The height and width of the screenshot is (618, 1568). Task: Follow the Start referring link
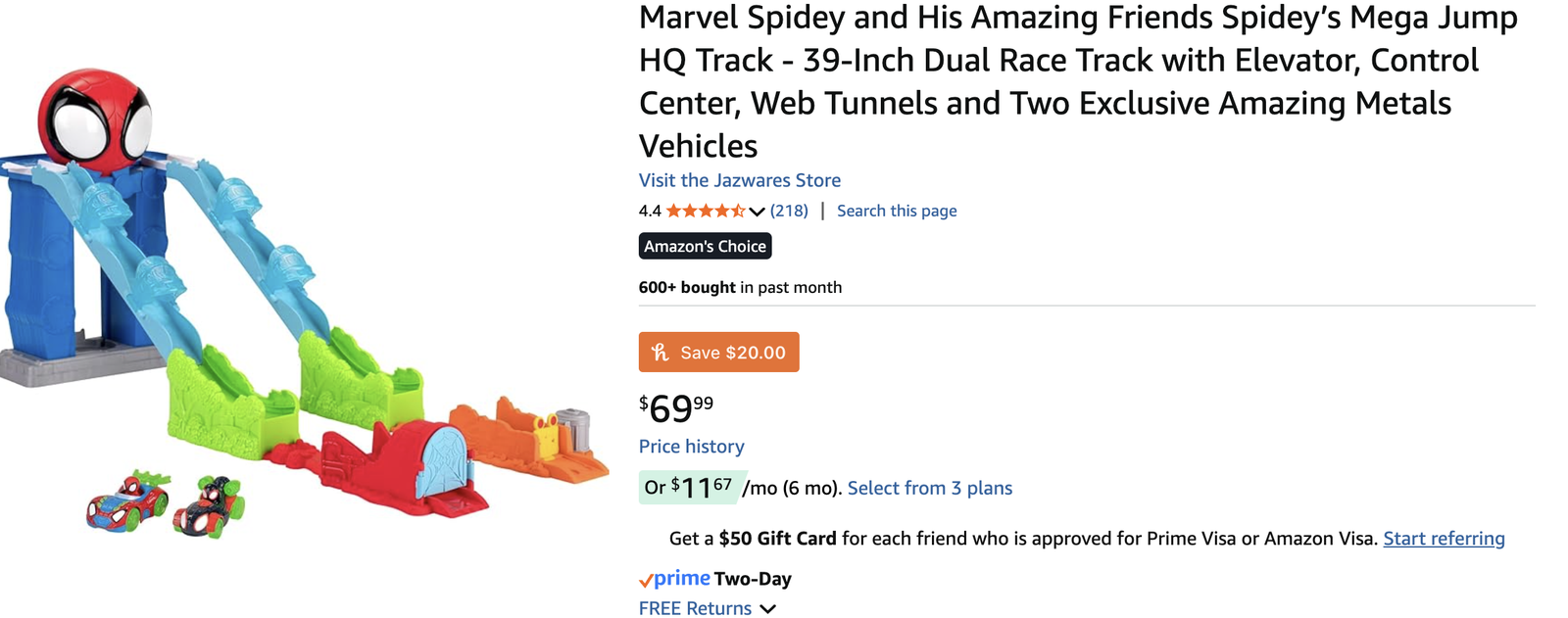(1443, 539)
